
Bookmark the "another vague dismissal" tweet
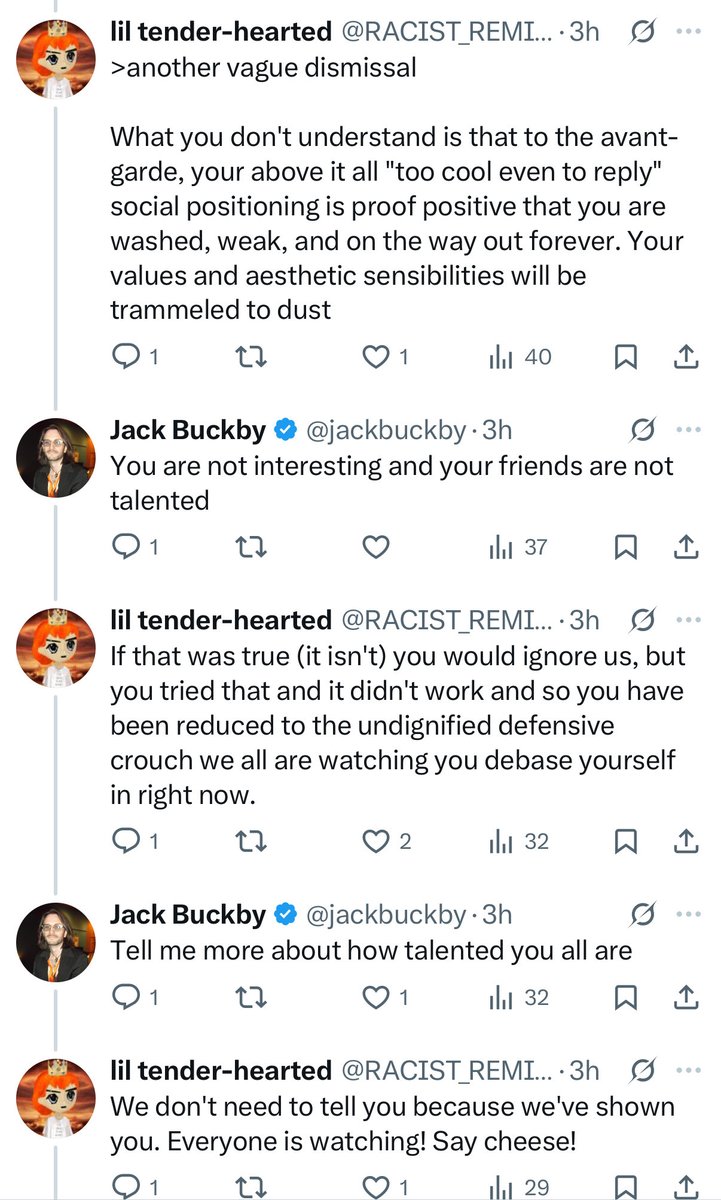[625, 357]
